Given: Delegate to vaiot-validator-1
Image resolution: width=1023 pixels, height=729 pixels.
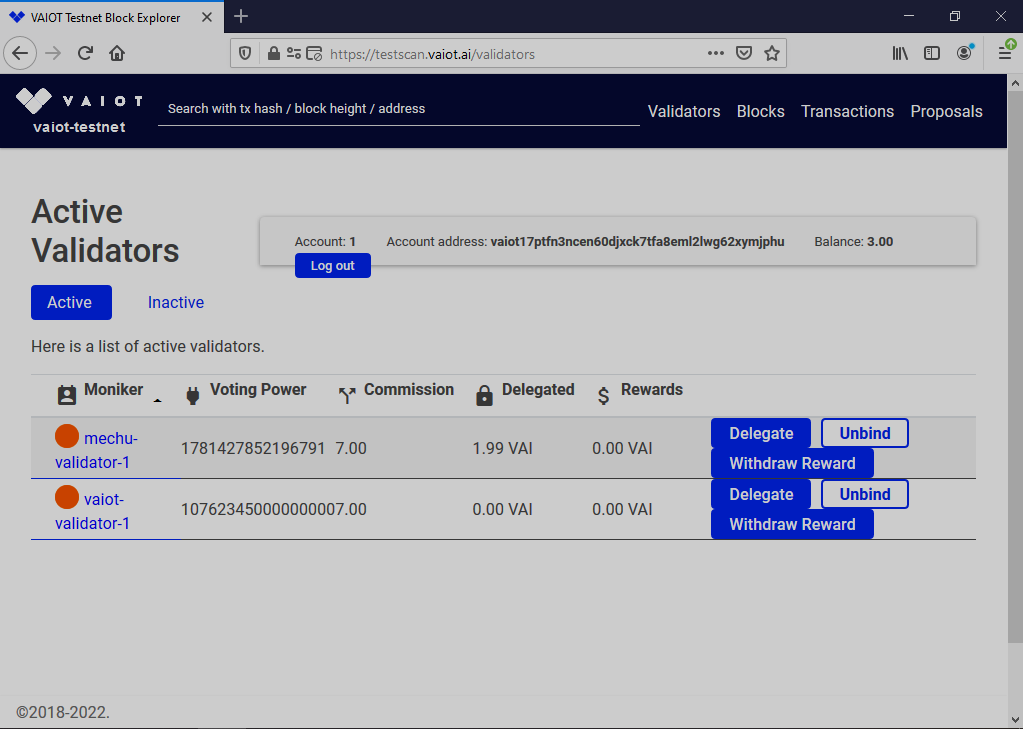Looking at the screenshot, I should click(761, 494).
